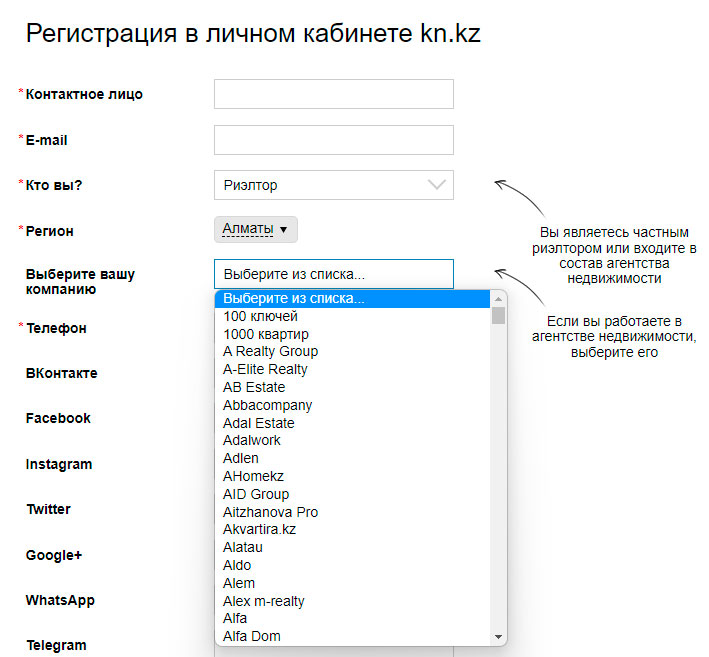Image resolution: width=709 pixels, height=657 pixels.
Task: Click the list scrollbar up arrow
Action: (x=498, y=298)
